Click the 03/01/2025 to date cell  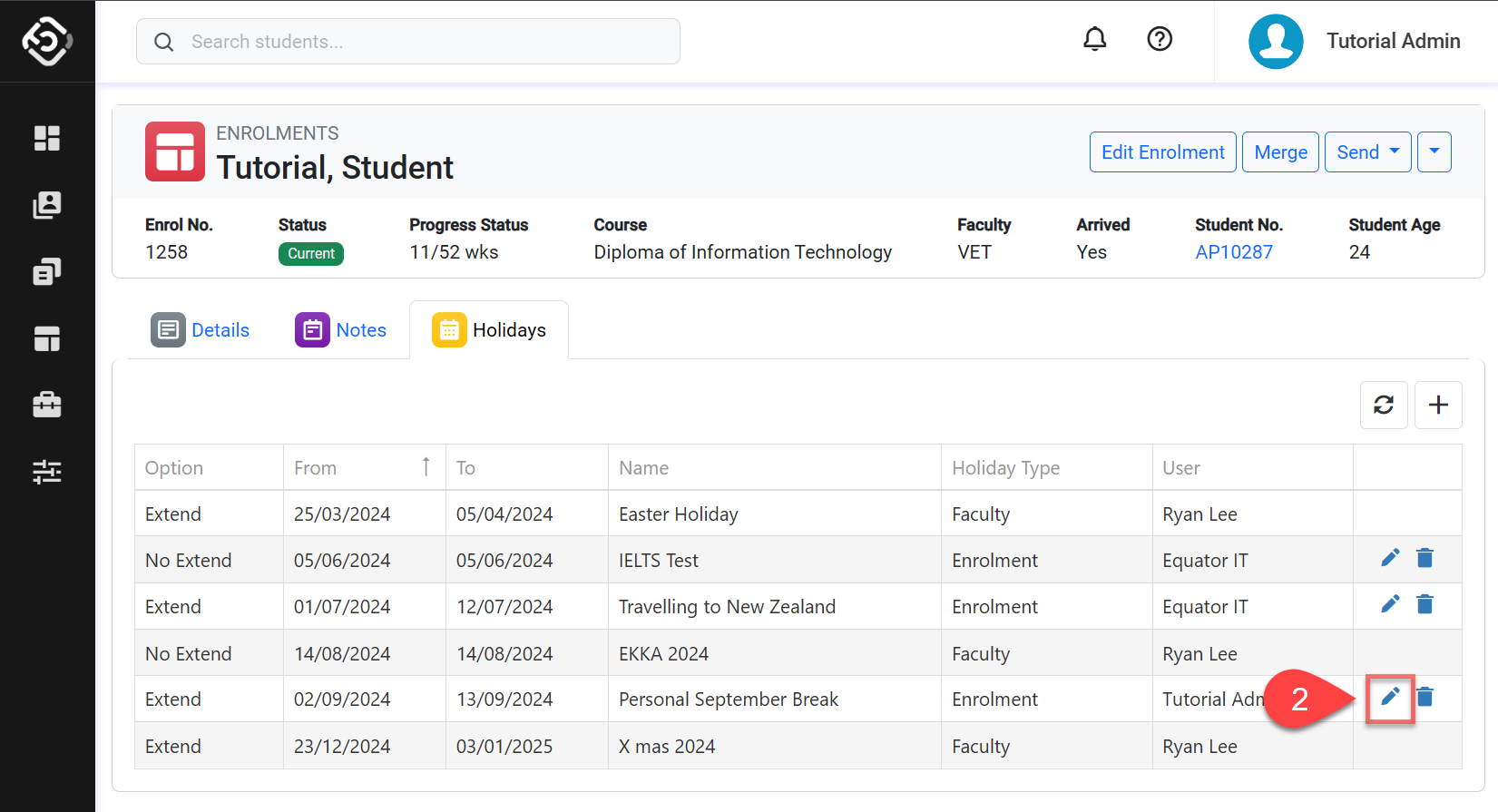(527, 746)
